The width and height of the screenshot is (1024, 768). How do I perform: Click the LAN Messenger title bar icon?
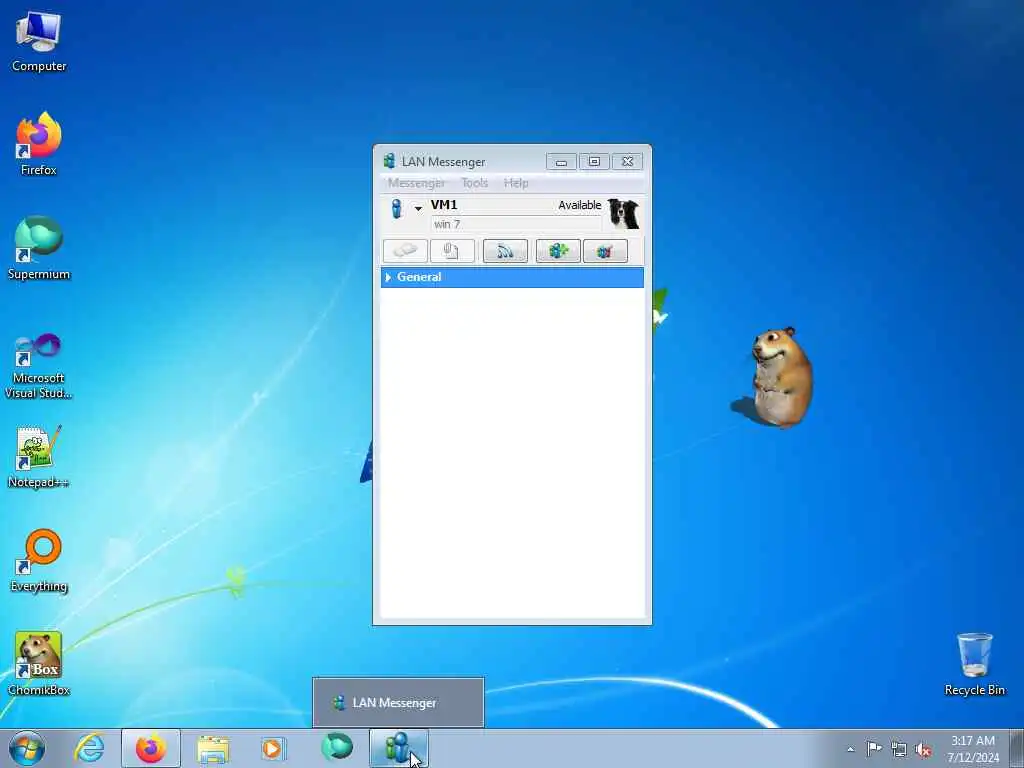pyautogui.click(x=389, y=161)
